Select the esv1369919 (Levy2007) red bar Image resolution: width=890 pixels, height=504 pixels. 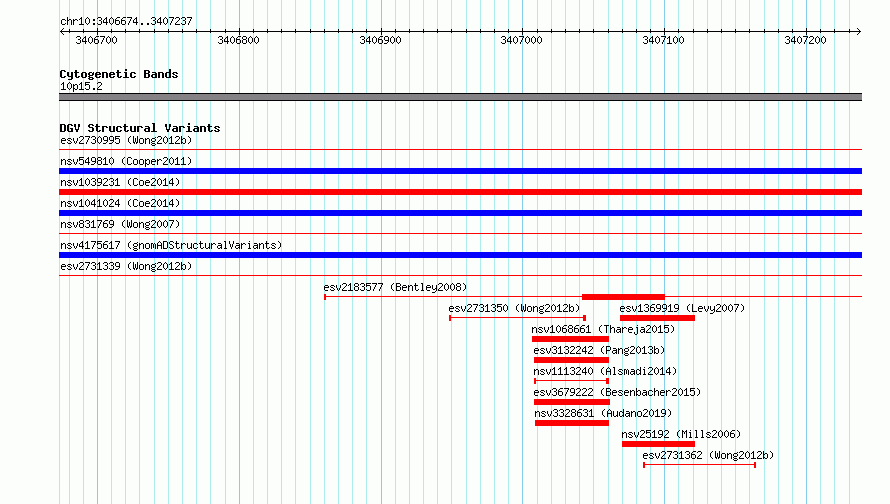pos(657,318)
